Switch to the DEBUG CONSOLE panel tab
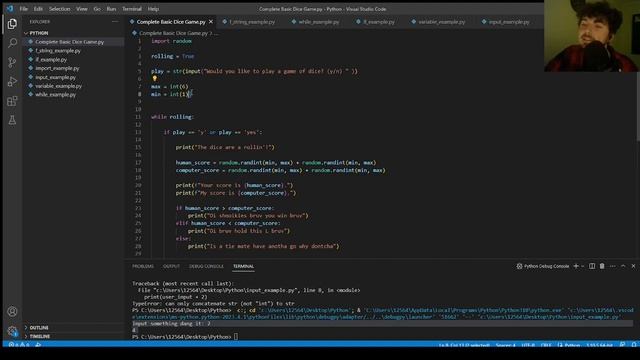 pyautogui.click(x=206, y=266)
